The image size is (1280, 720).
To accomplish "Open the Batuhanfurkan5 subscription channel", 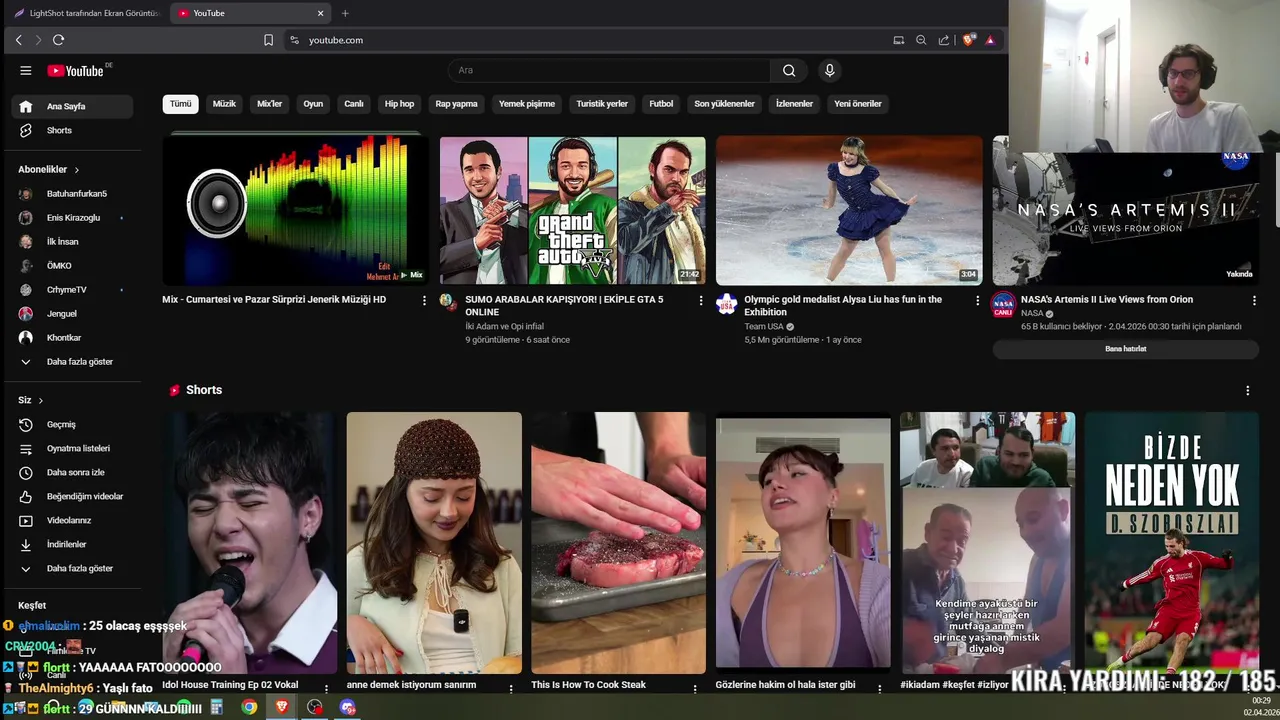I will tap(74, 193).
